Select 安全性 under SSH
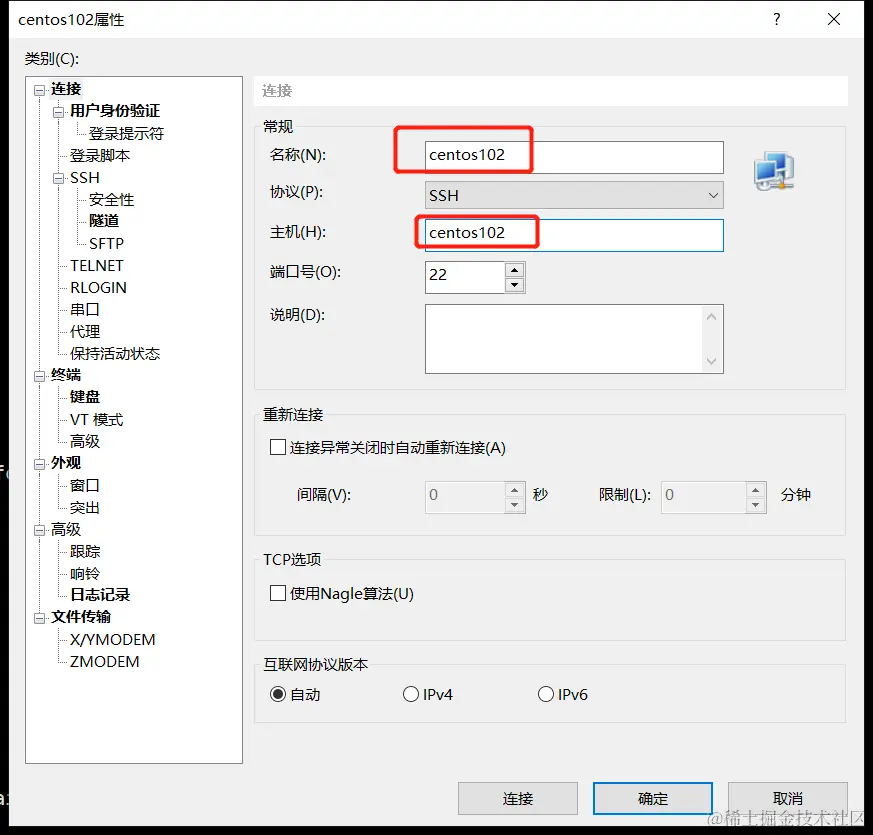Viewport: 873px width, 835px height. click(x=111, y=199)
